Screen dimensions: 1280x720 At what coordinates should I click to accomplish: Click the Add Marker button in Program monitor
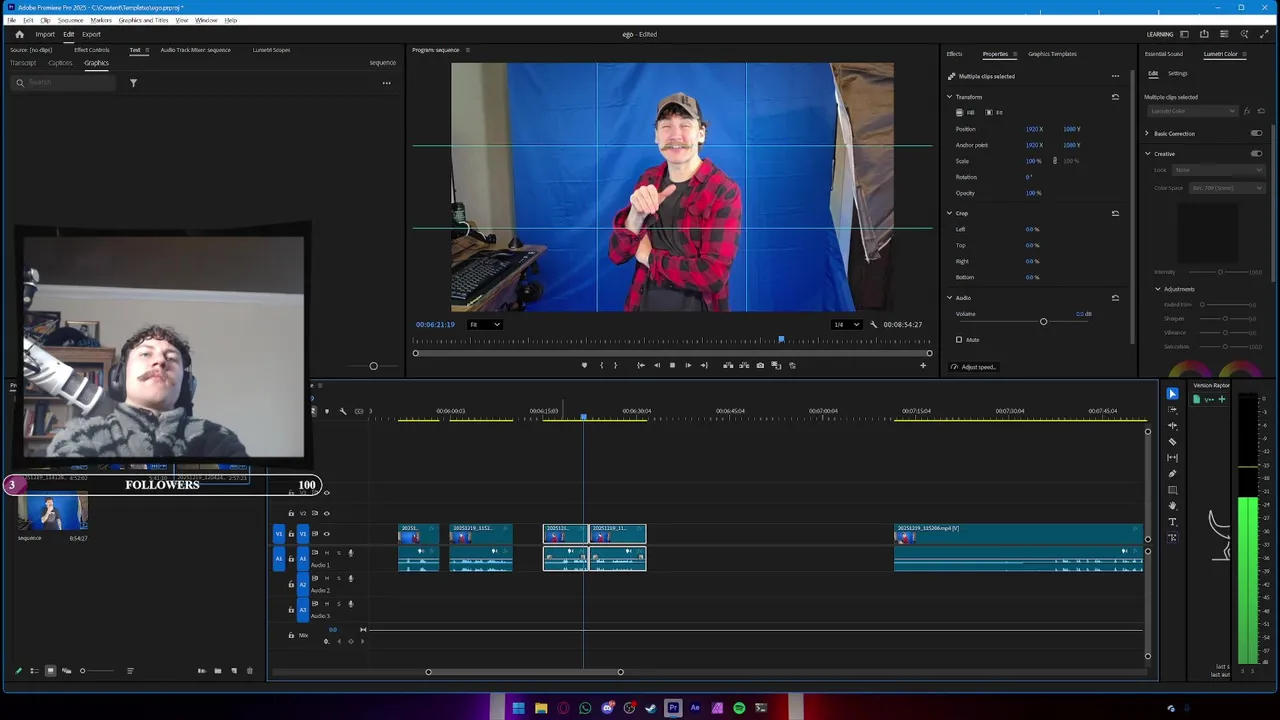584,365
